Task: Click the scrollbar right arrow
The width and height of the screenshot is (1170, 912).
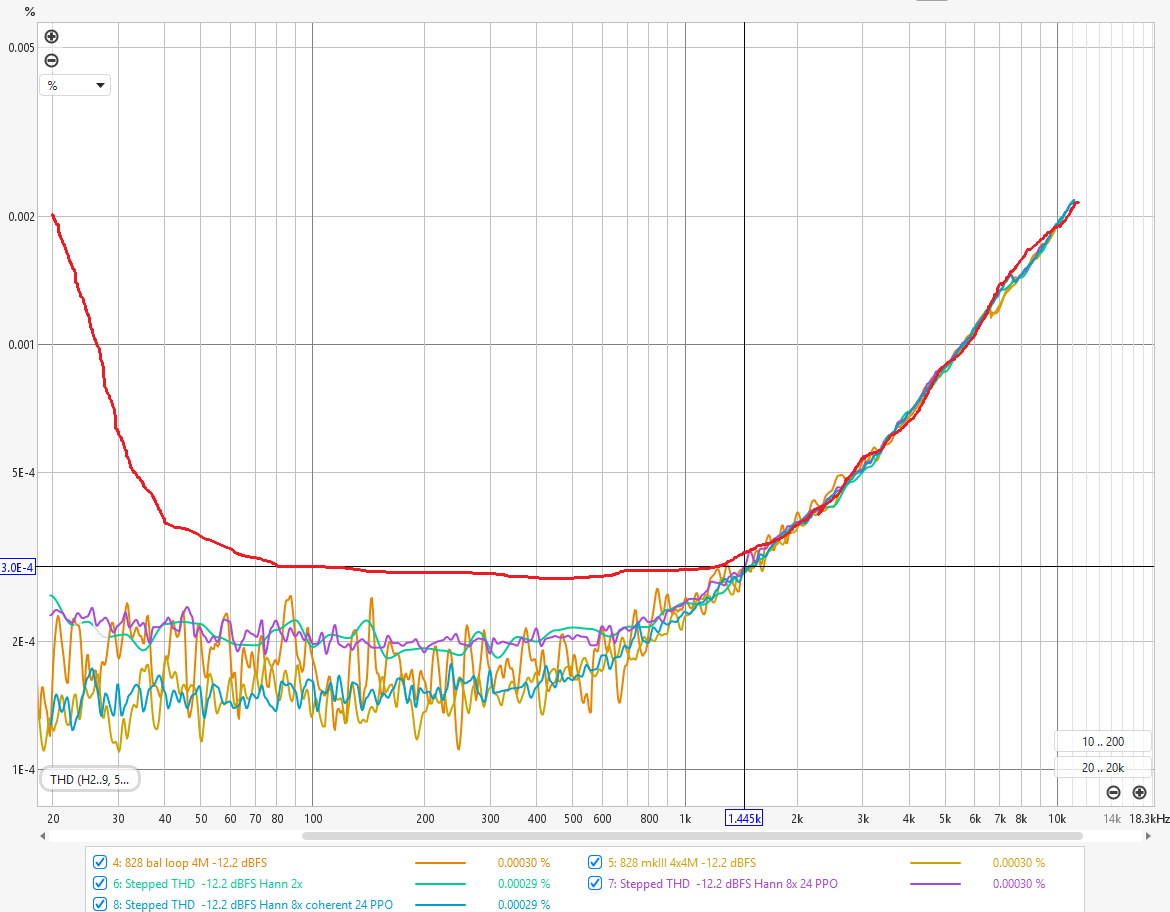Action: (1148, 836)
